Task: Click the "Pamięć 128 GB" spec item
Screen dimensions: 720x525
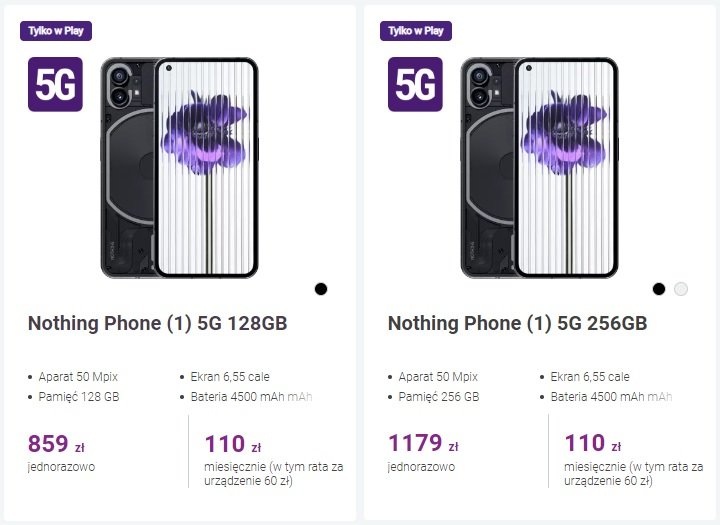Action: coord(79,396)
